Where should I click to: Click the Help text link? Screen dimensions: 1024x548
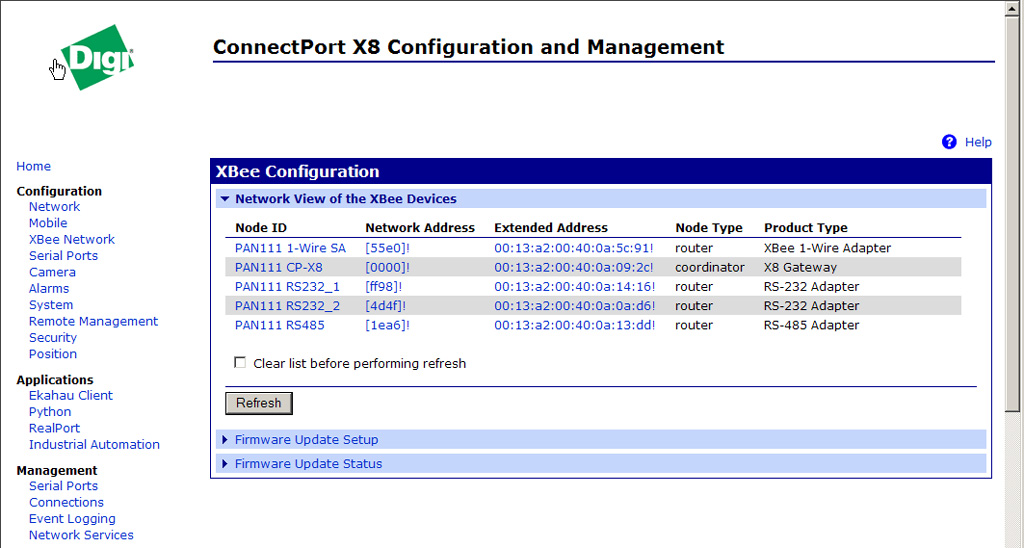click(x=977, y=142)
